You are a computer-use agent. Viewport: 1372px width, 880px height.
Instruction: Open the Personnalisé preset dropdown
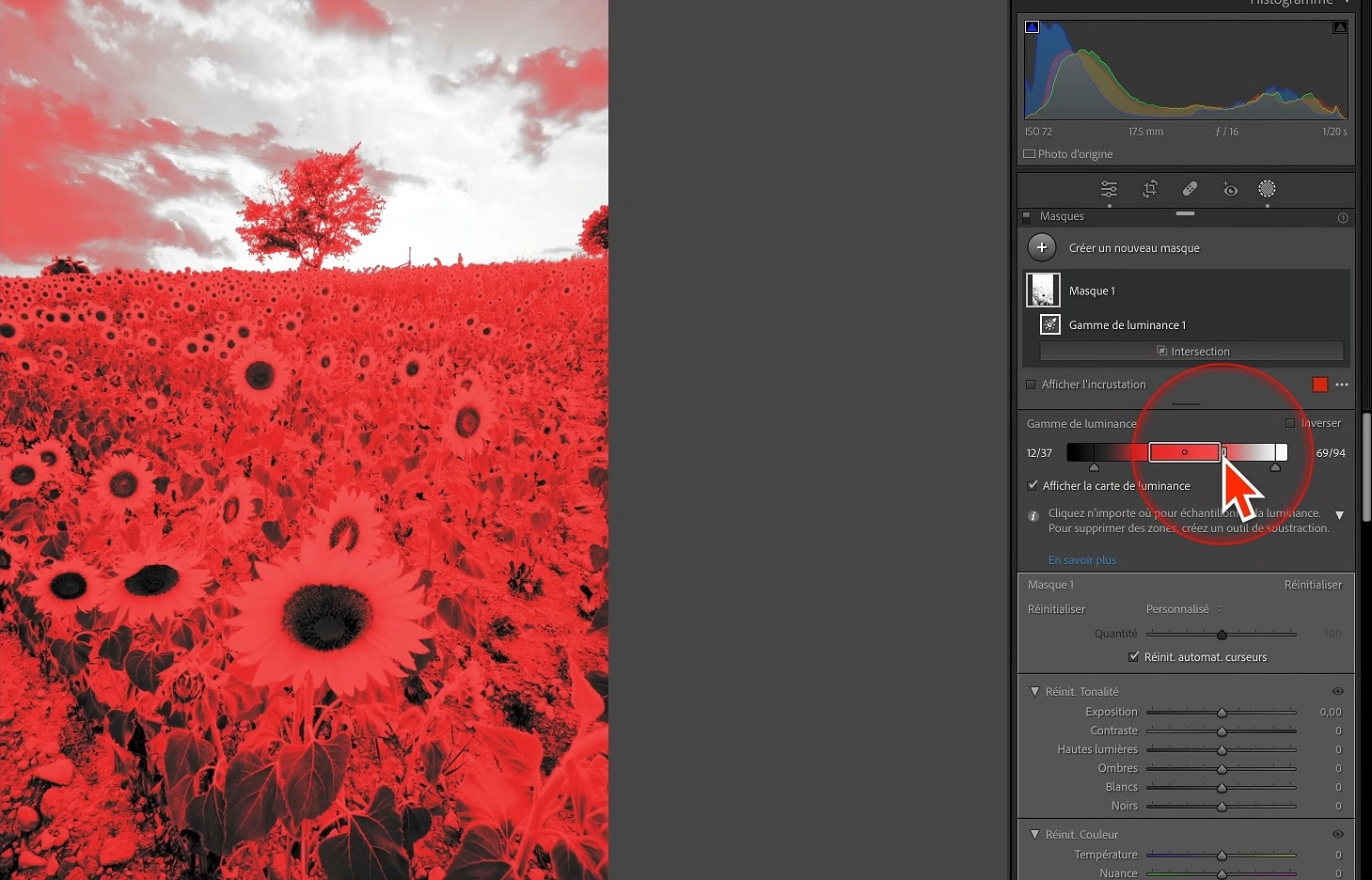pyautogui.click(x=1183, y=609)
